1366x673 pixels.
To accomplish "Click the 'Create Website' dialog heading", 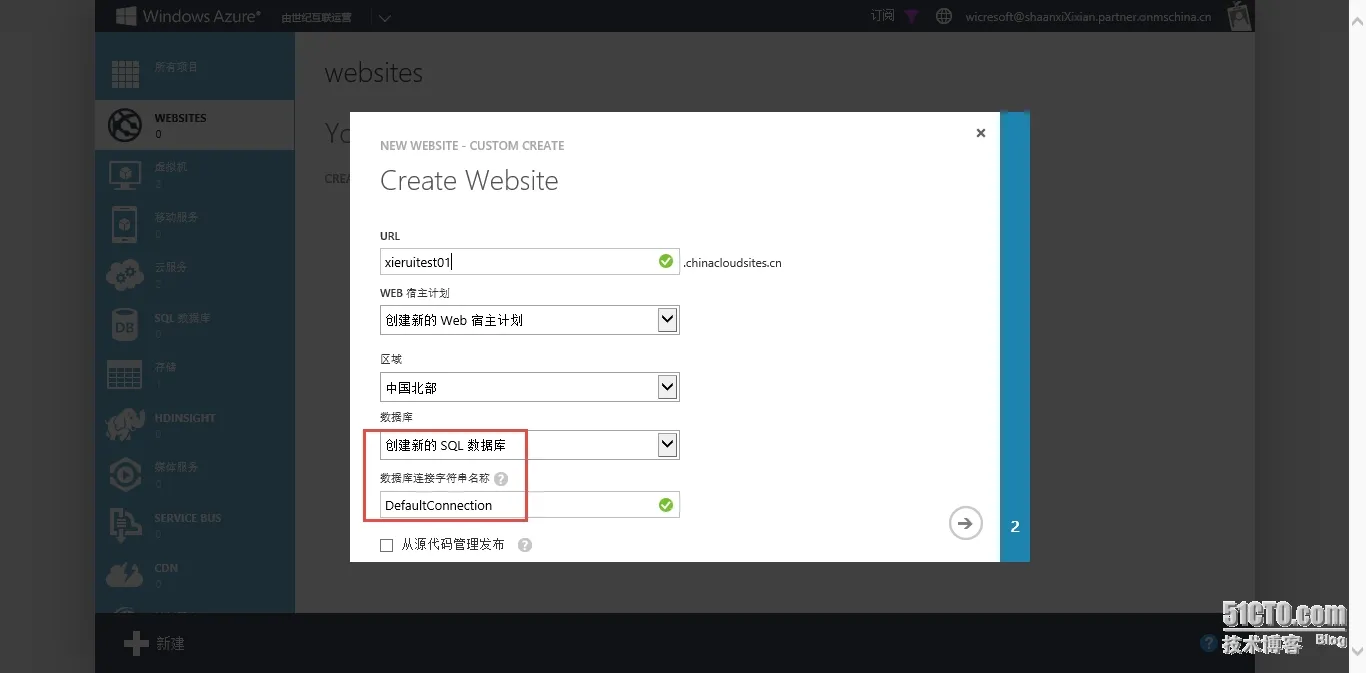I will coord(469,181).
